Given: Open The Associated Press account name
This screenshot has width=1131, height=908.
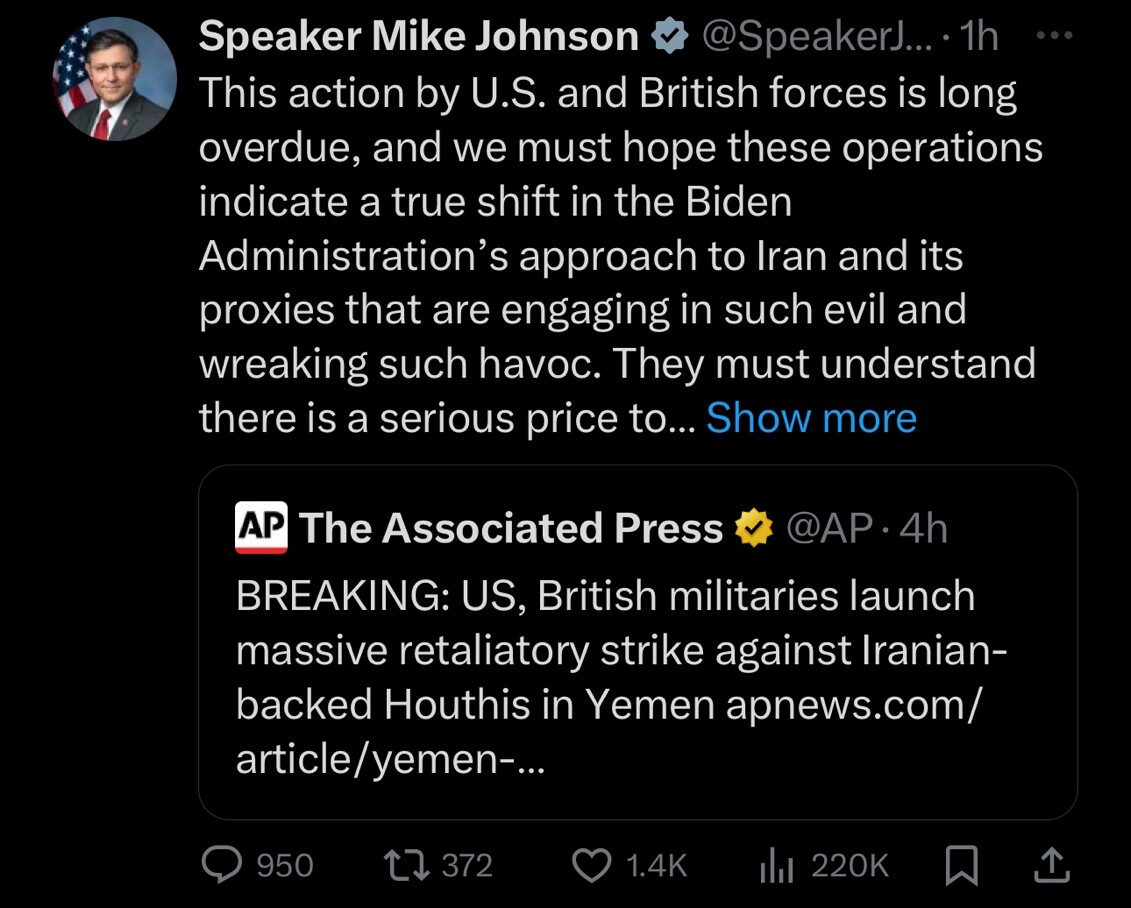Looking at the screenshot, I should click(x=510, y=528).
